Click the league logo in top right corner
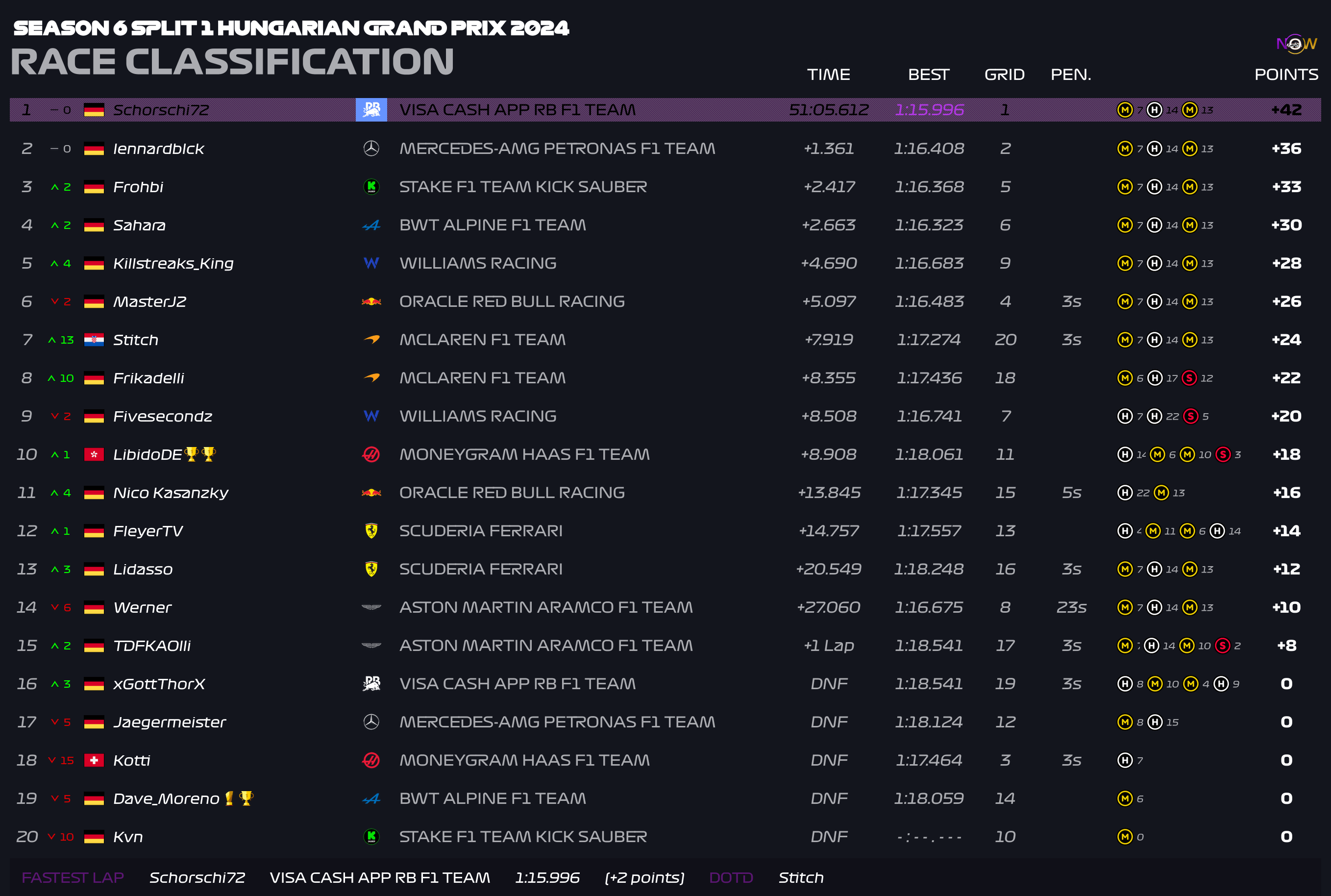 pyautogui.click(x=1296, y=44)
